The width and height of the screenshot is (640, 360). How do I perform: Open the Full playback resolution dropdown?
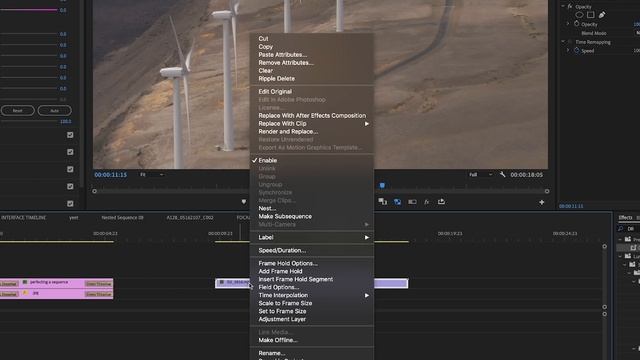pos(480,175)
